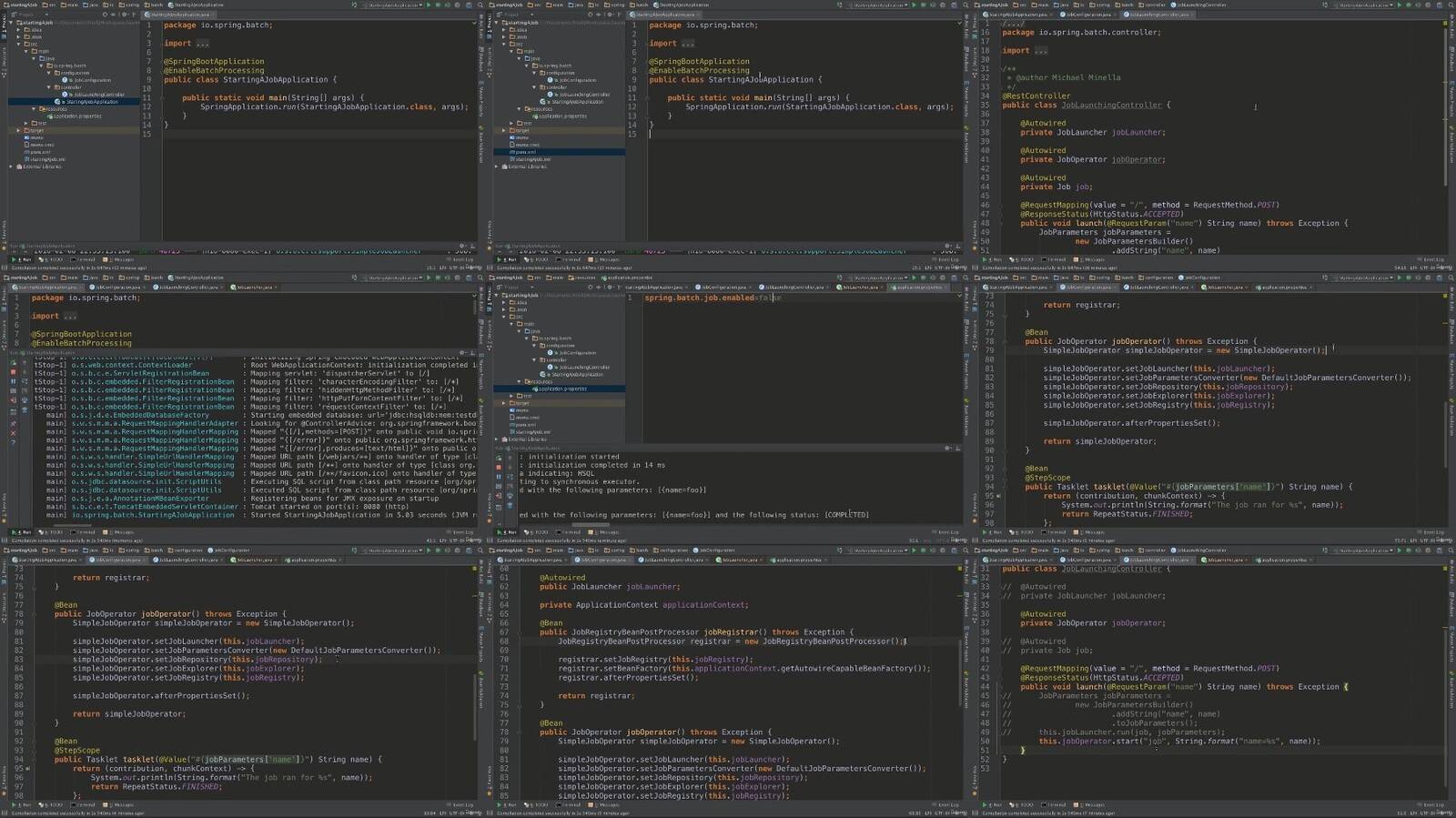Open Terminal tool window in application.properties frame

568,532
